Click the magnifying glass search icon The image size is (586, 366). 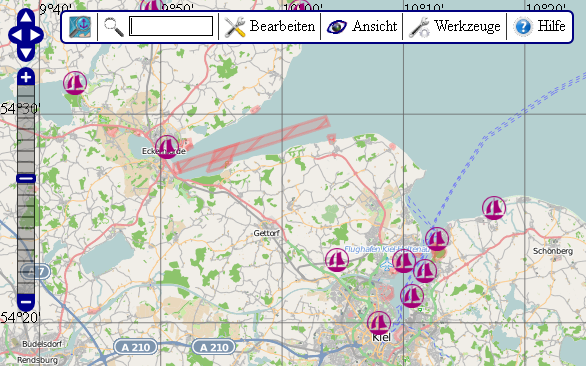[114, 27]
